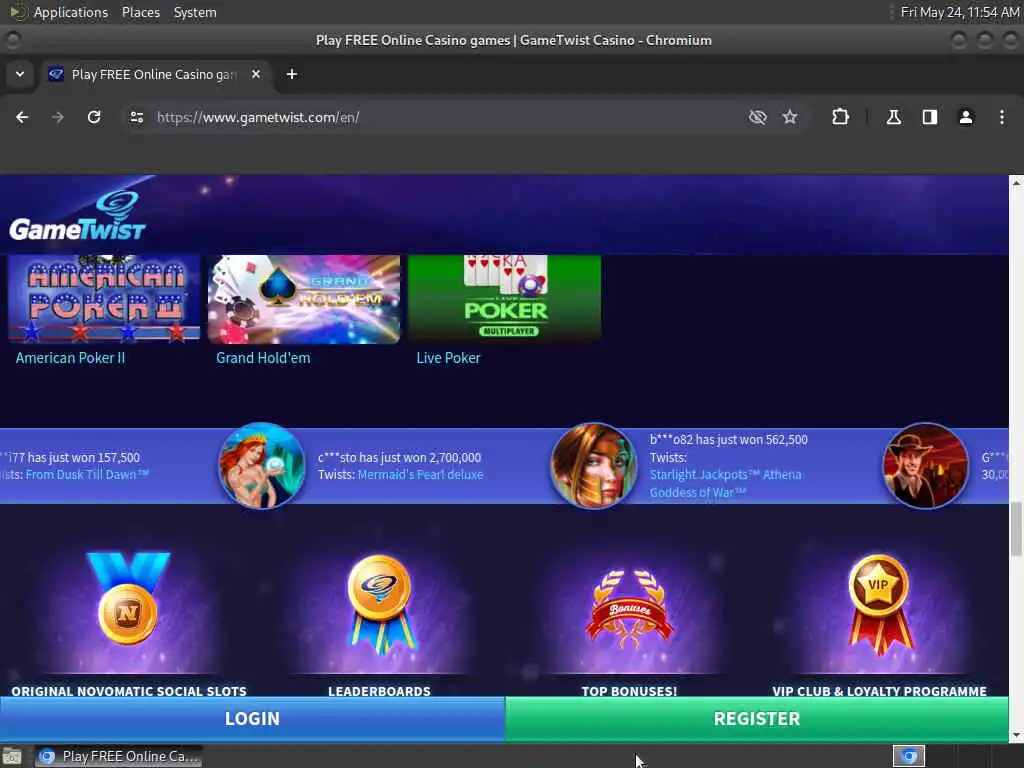Open Starlight Jackpots Athena Goddess of War link

(725, 484)
